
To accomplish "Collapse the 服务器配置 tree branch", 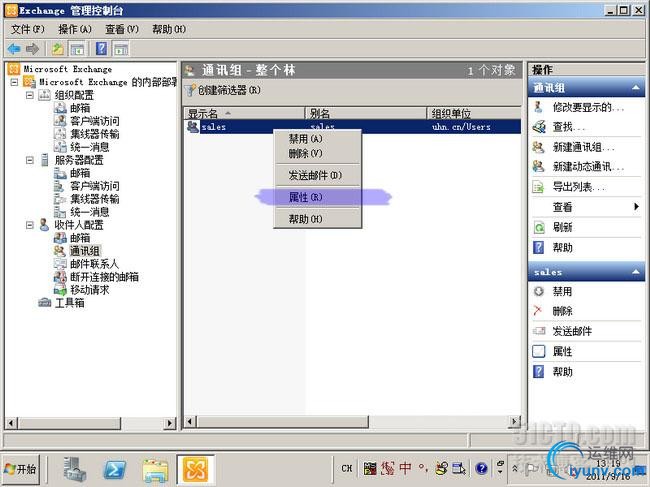I will 30,160.
